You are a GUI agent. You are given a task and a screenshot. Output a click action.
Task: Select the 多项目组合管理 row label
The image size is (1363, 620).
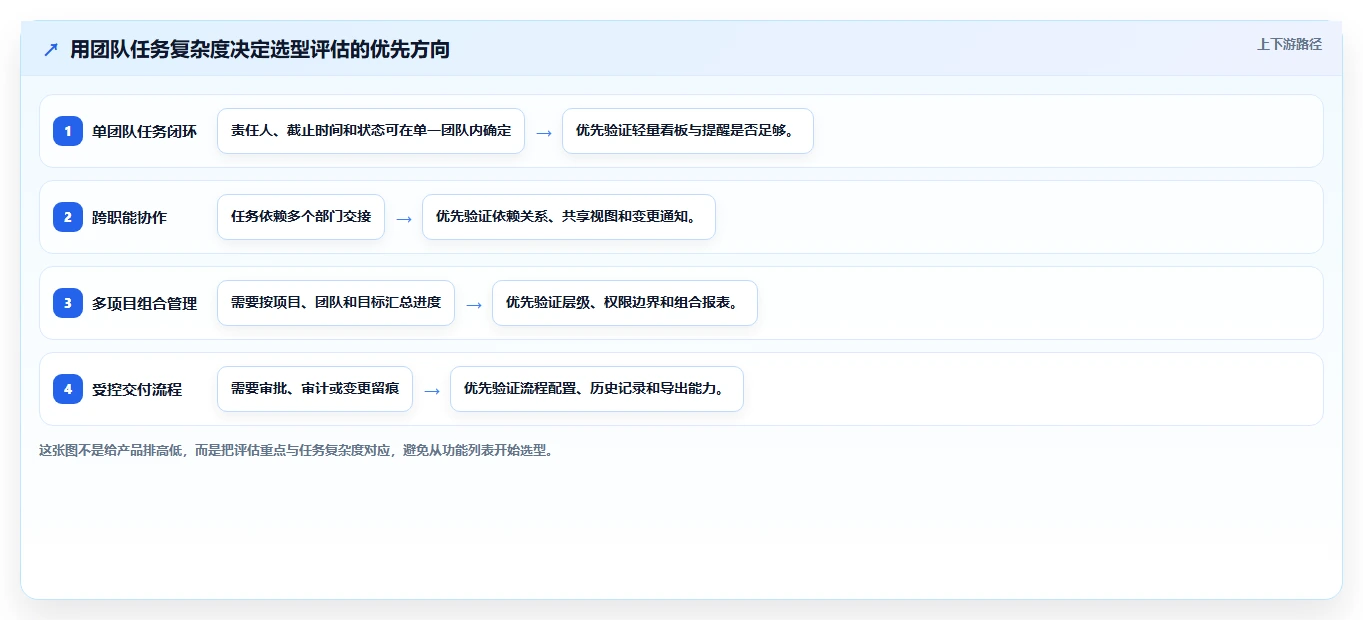click(144, 303)
